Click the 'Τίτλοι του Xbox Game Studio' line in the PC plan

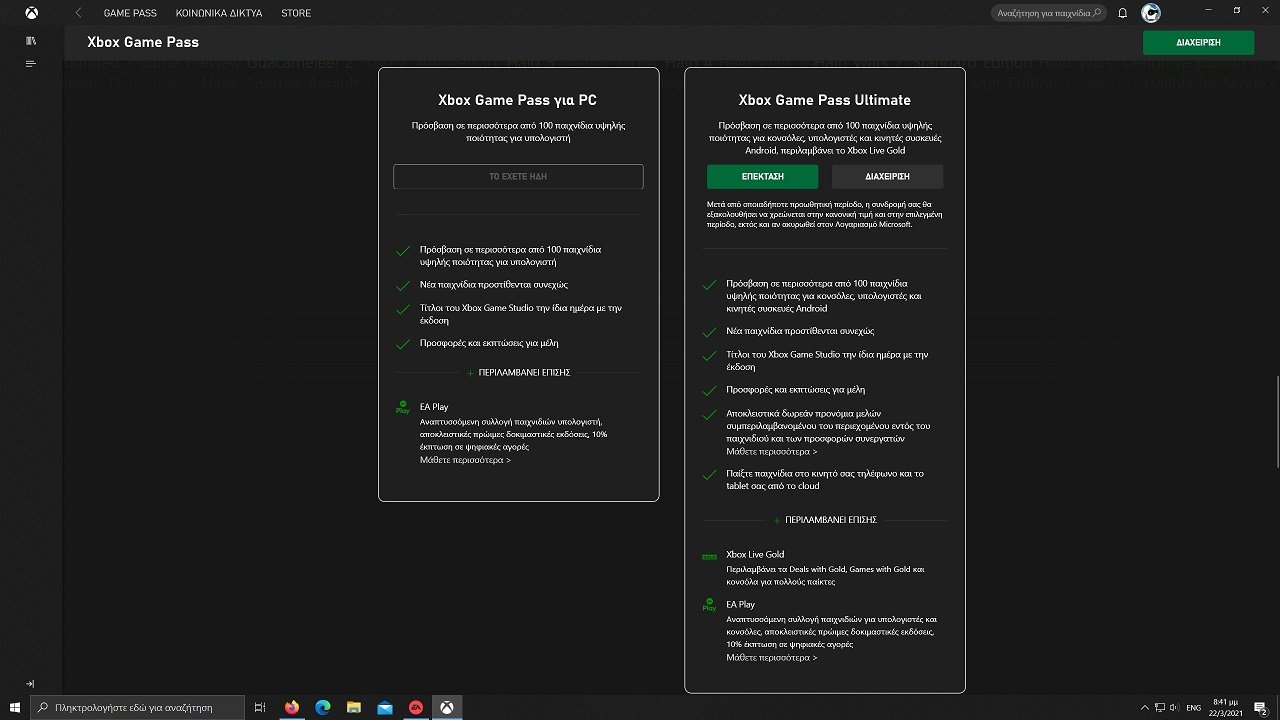pyautogui.click(x=521, y=314)
